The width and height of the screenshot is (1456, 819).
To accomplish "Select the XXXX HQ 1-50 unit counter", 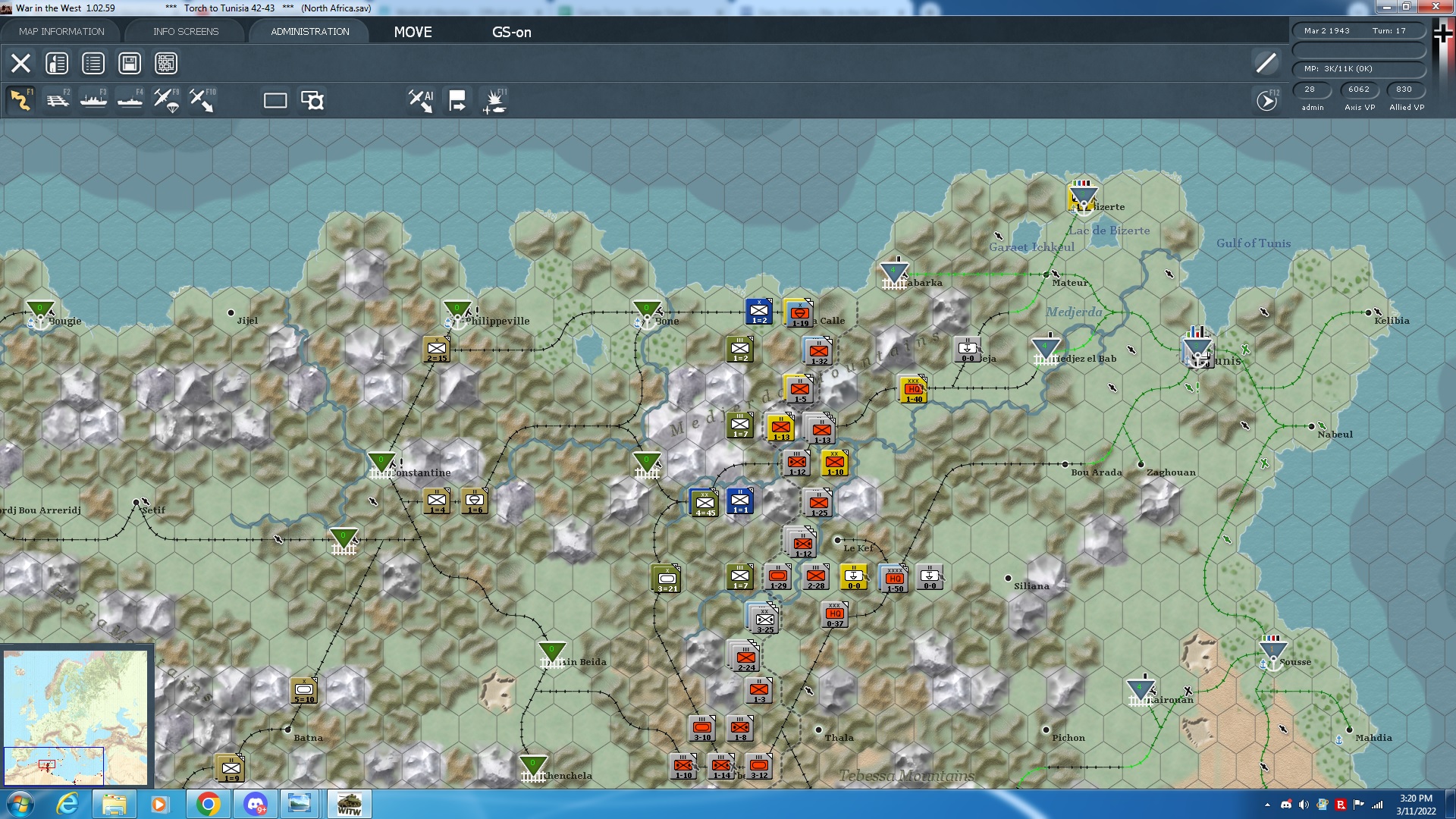I will tap(894, 579).
